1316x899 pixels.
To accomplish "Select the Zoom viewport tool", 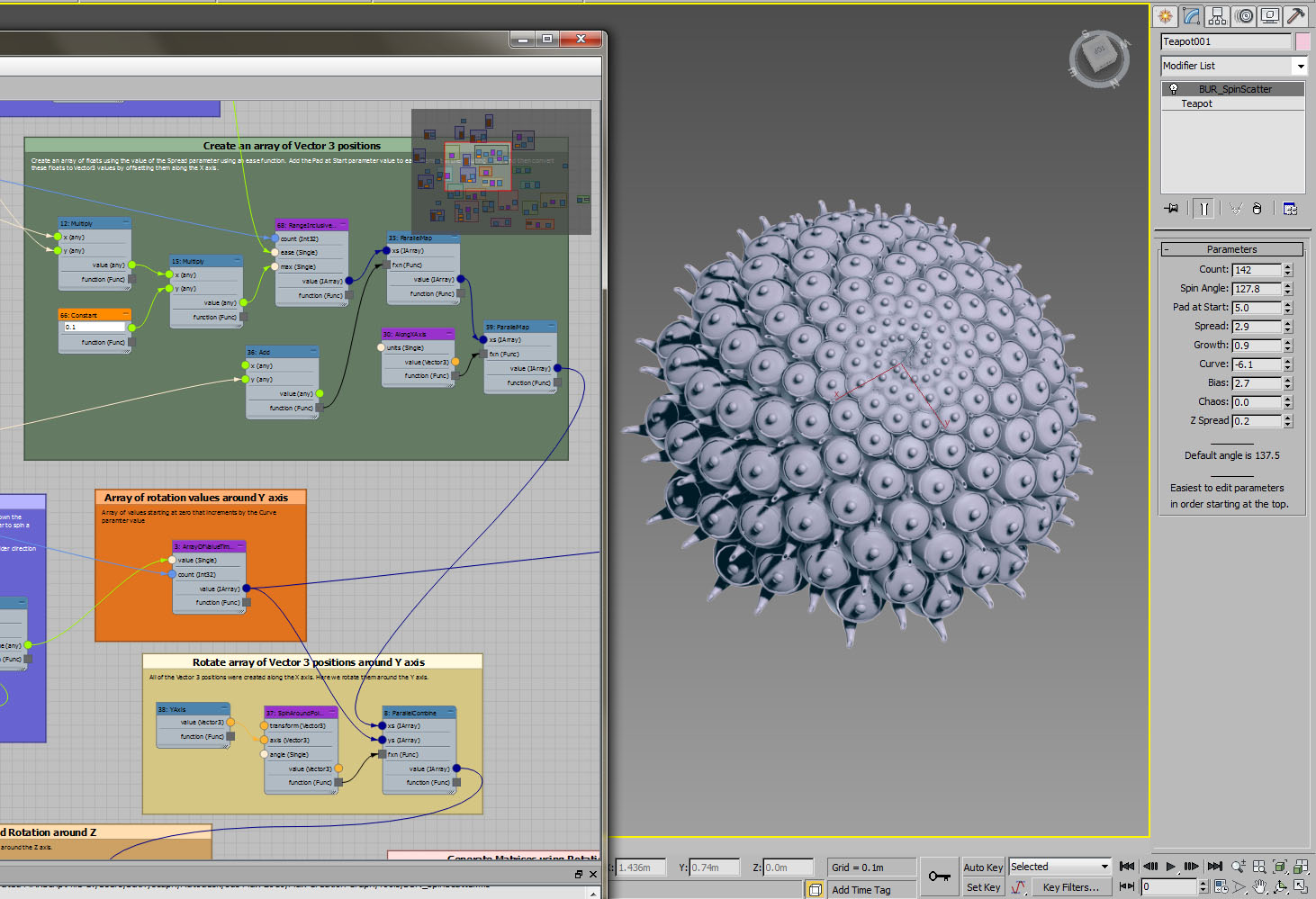I will coord(1239,867).
